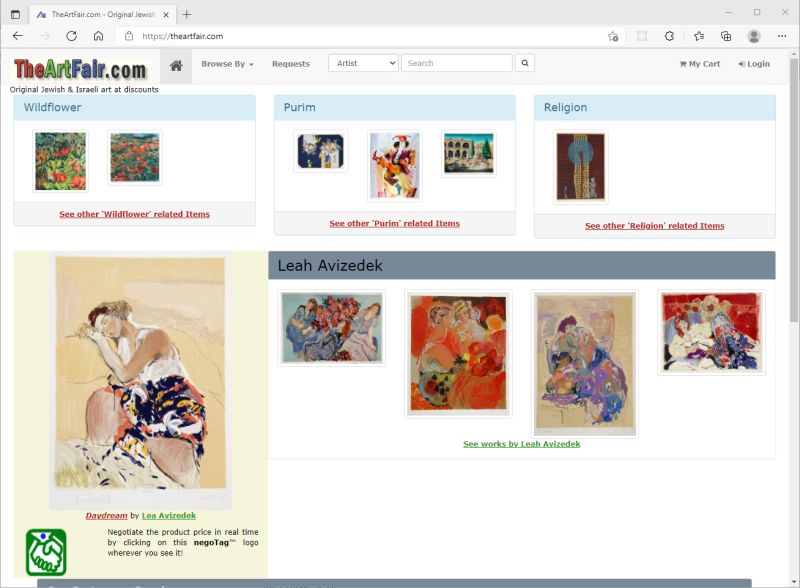Viewport: 800px width, 588px height.
Task: Click the Leah Avizedek section heading
Action: tap(330, 265)
